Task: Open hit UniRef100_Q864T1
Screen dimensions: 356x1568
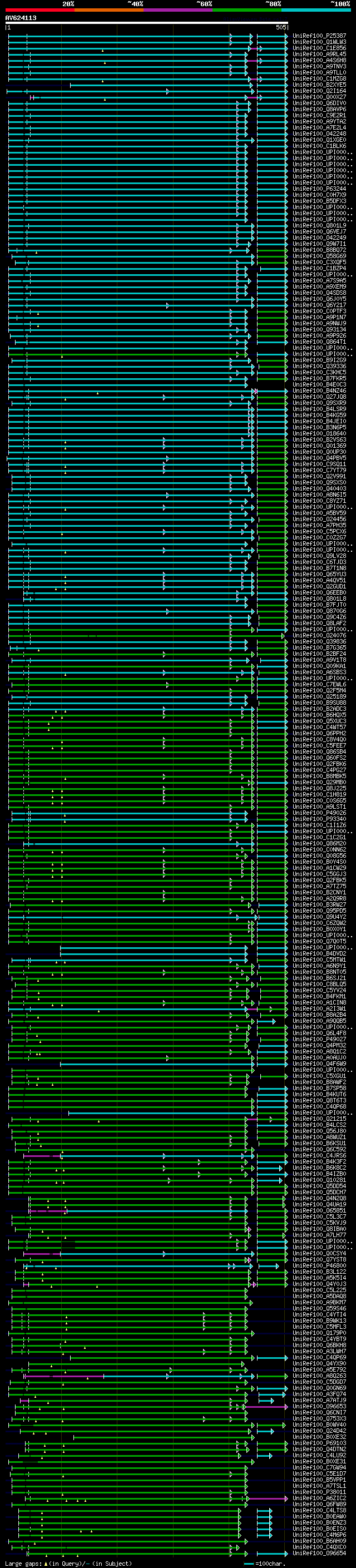Action: tap(319, 342)
